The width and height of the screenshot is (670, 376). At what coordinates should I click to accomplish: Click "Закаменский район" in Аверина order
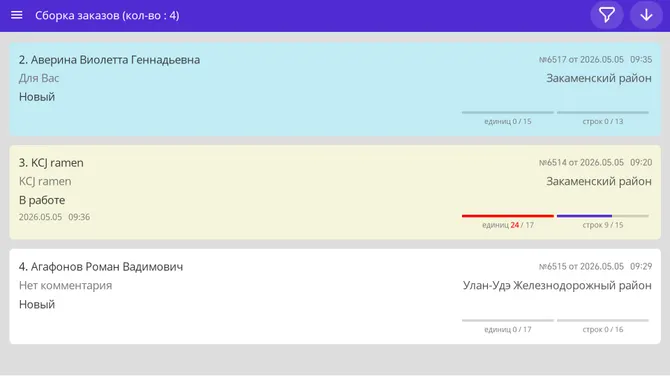tap(599, 78)
